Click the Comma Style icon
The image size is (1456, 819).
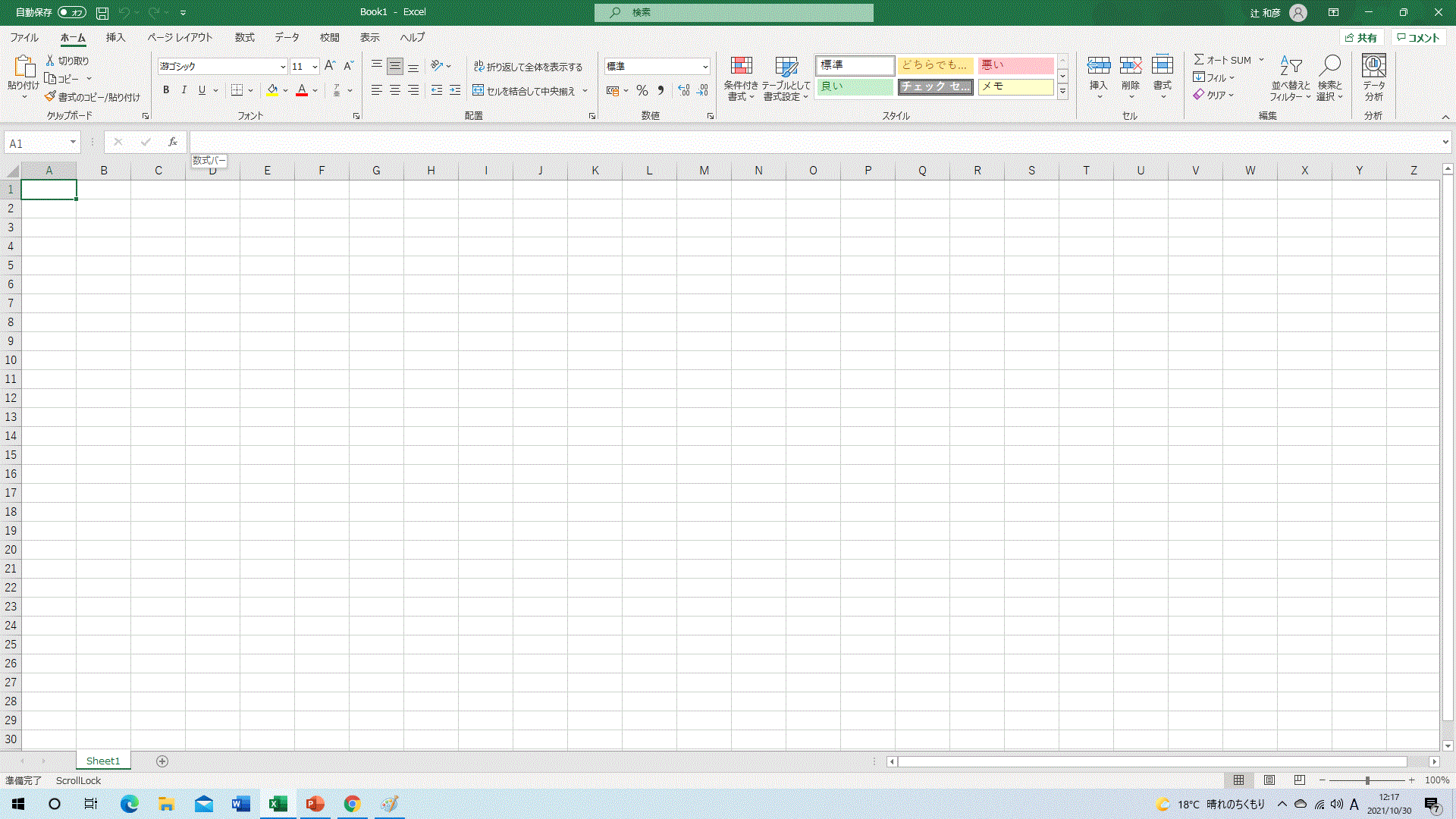click(661, 90)
